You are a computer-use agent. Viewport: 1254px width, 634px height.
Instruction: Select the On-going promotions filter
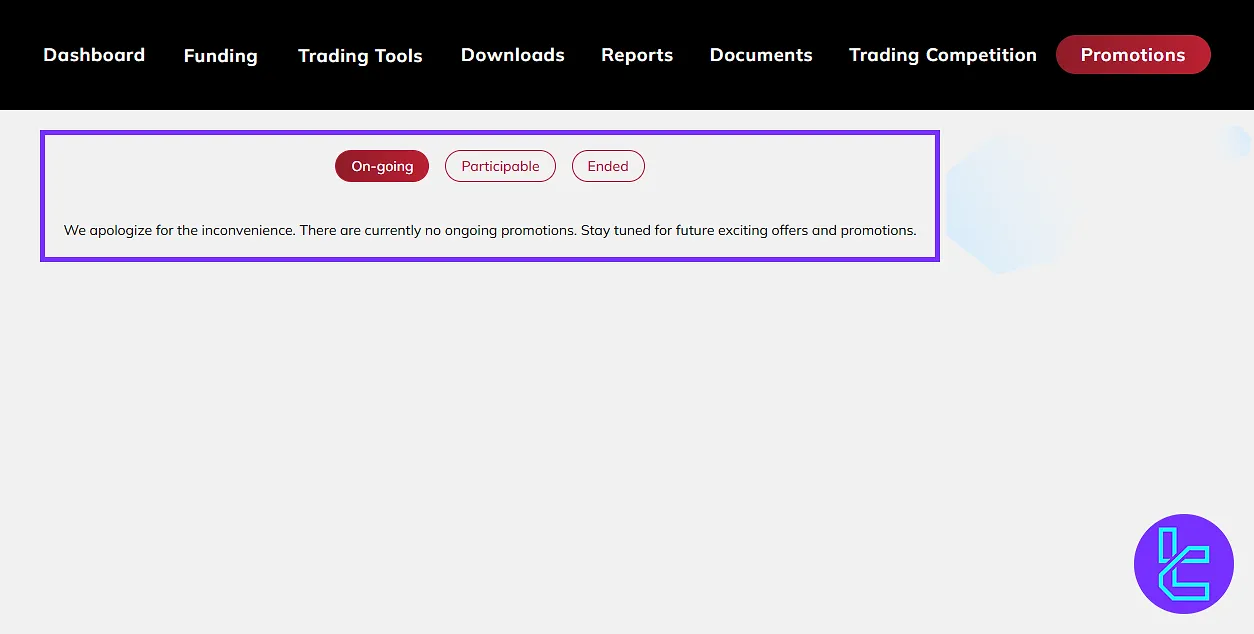click(x=381, y=166)
